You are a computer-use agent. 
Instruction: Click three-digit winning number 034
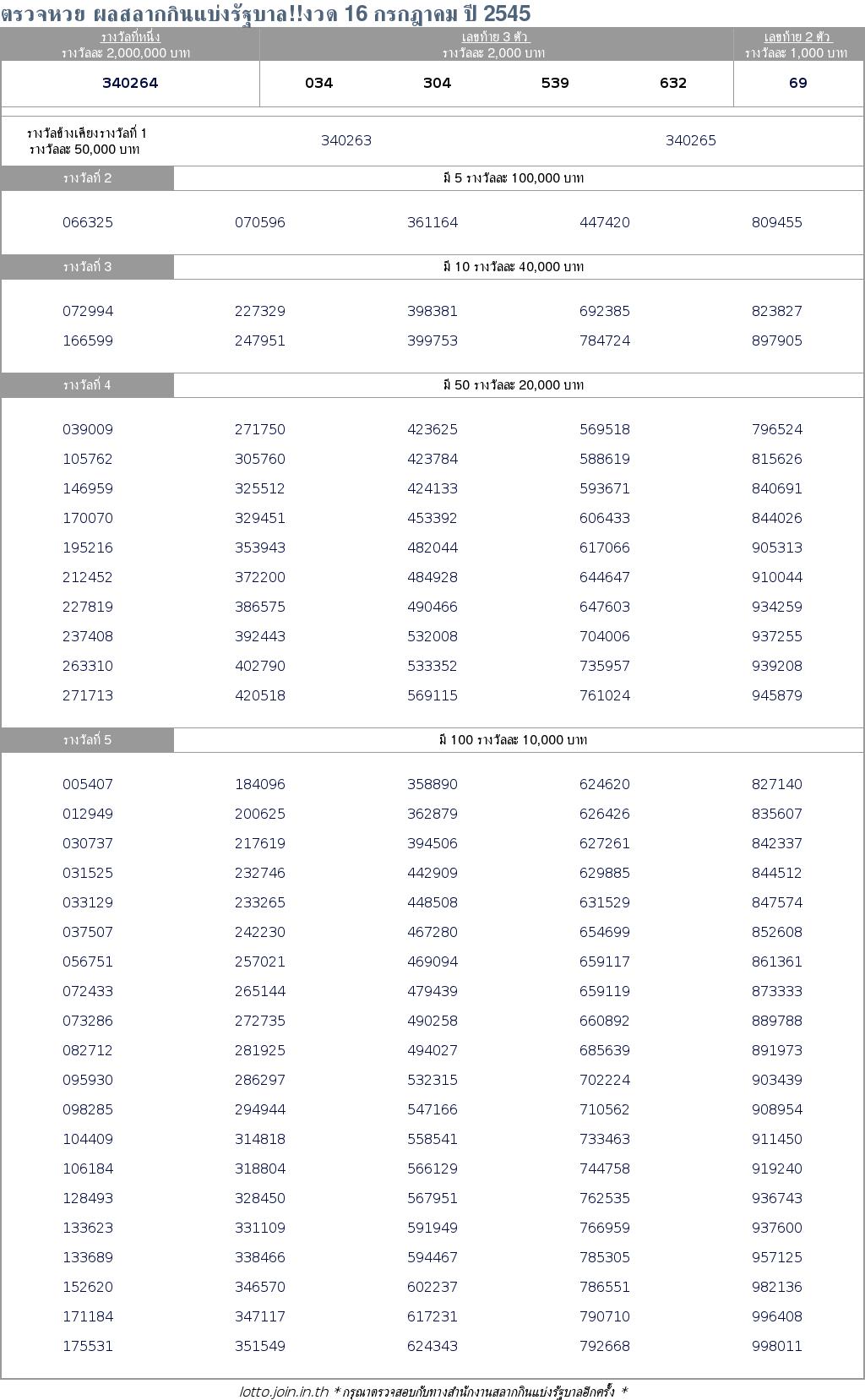pyautogui.click(x=318, y=83)
